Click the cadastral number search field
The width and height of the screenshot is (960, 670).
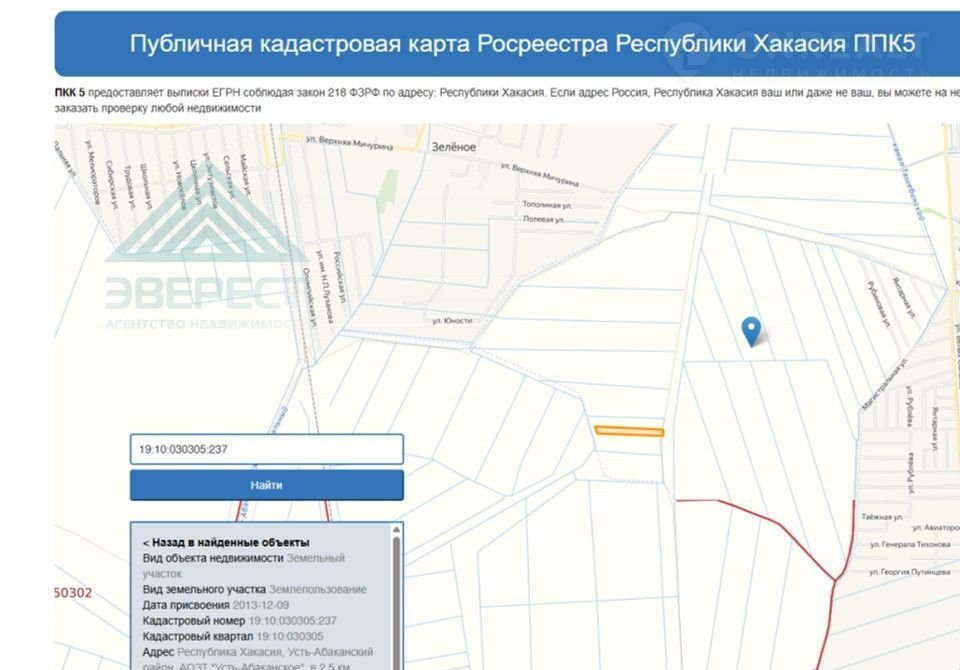coord(266,449)
